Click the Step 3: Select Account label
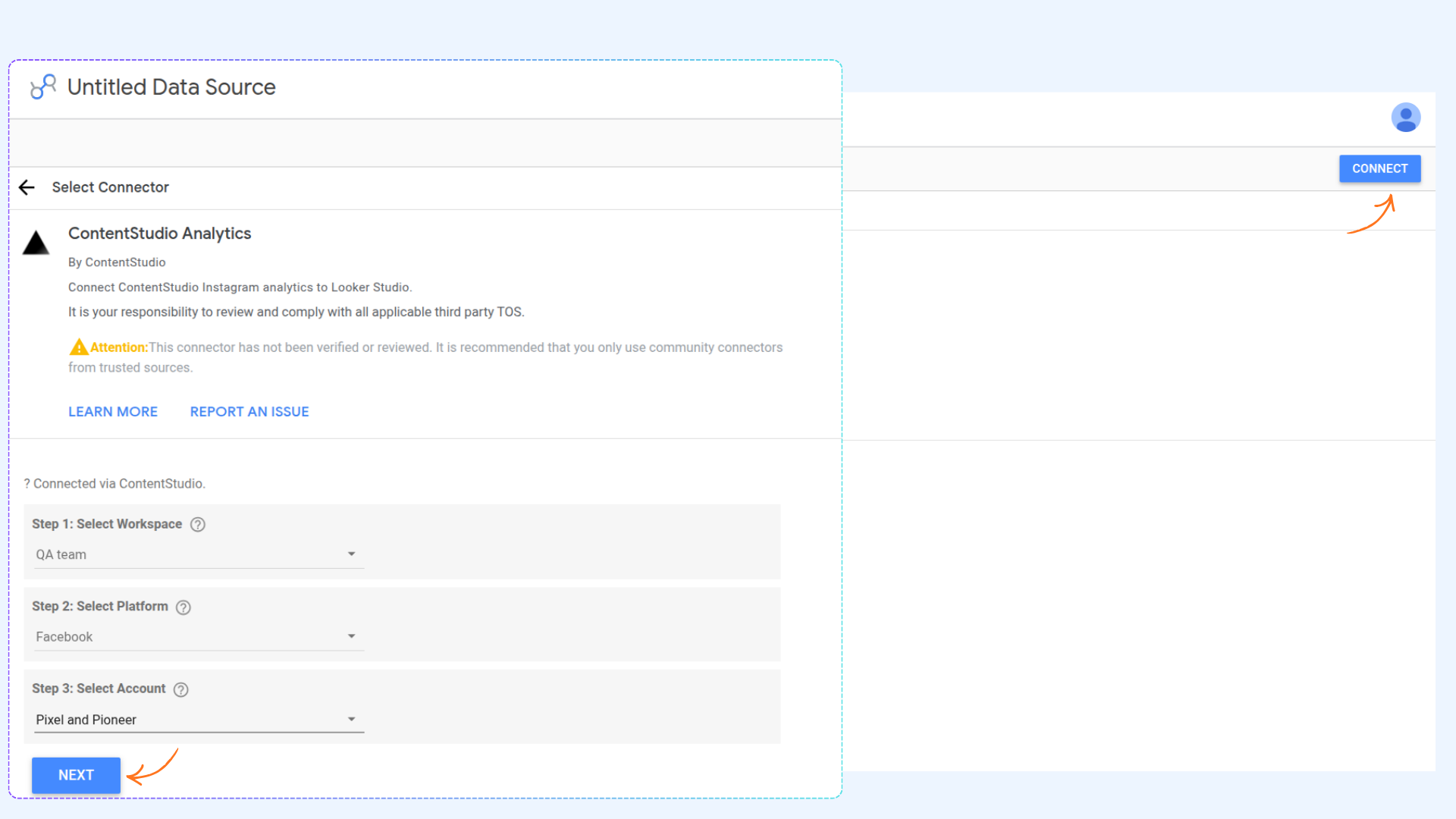The image size is (1456, 819). pos(99,689)
